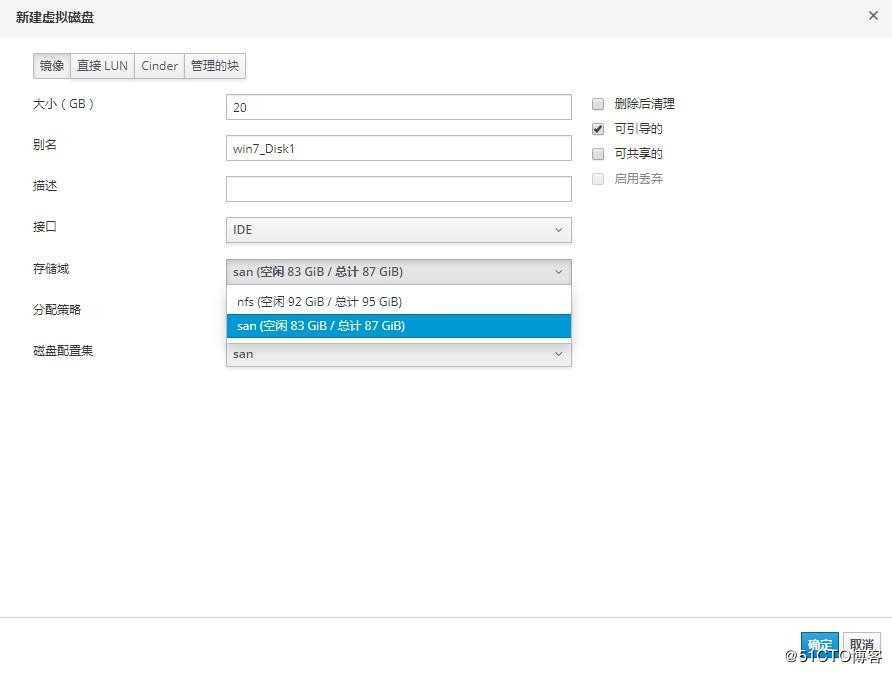Open the 接口 IDE dropdown
This screenshot has width=892, height=673.
point(399,230)
